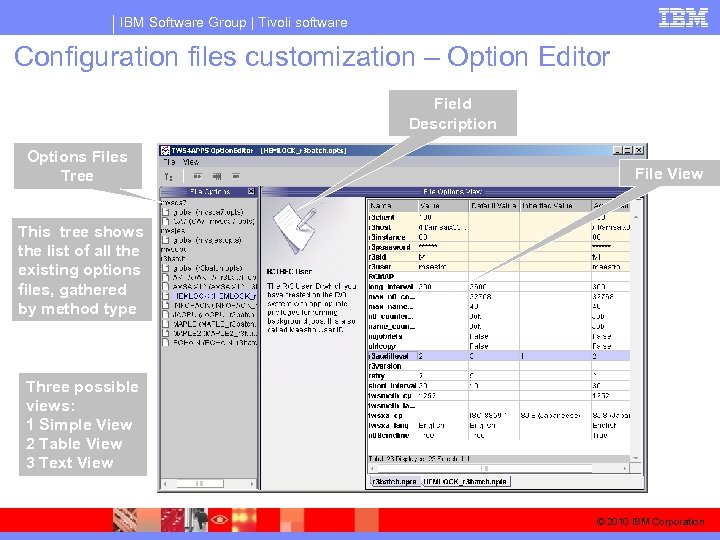Click the OptionEditor title bar application icon
The image size is (720, 540).
(165, 150)
